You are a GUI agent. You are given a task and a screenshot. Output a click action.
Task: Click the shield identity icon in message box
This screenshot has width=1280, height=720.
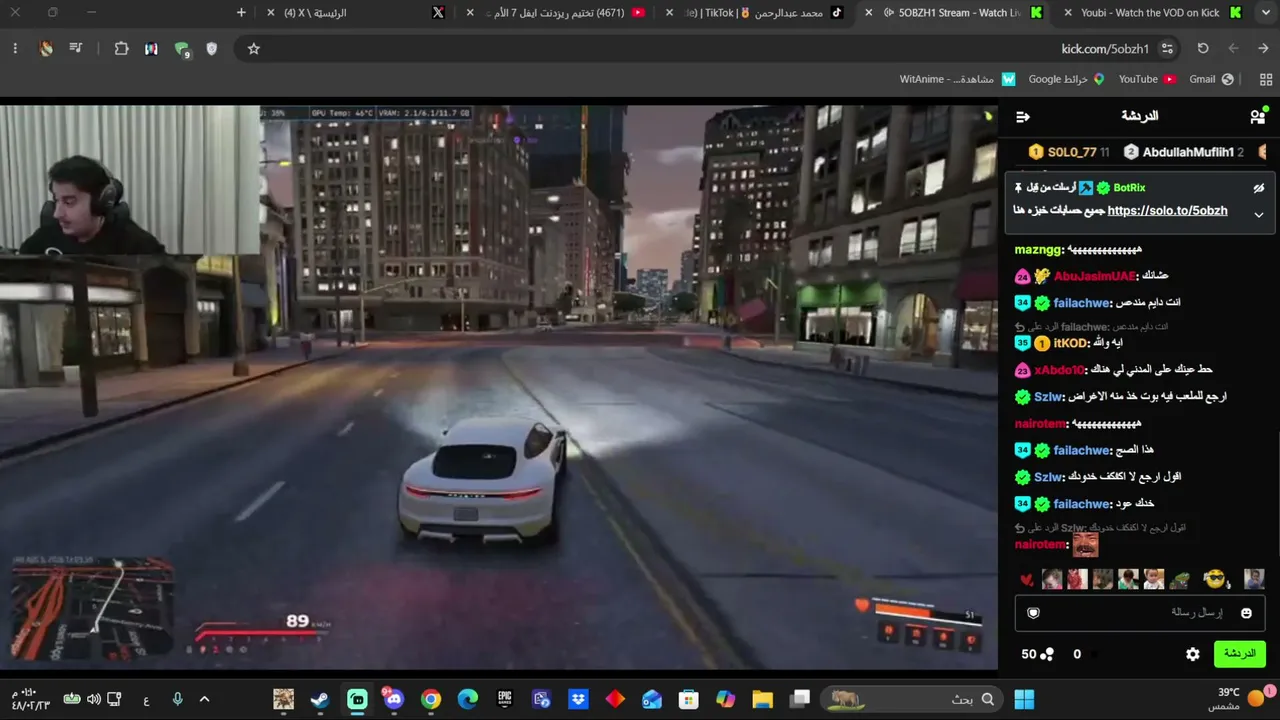tap(1034, 613)
